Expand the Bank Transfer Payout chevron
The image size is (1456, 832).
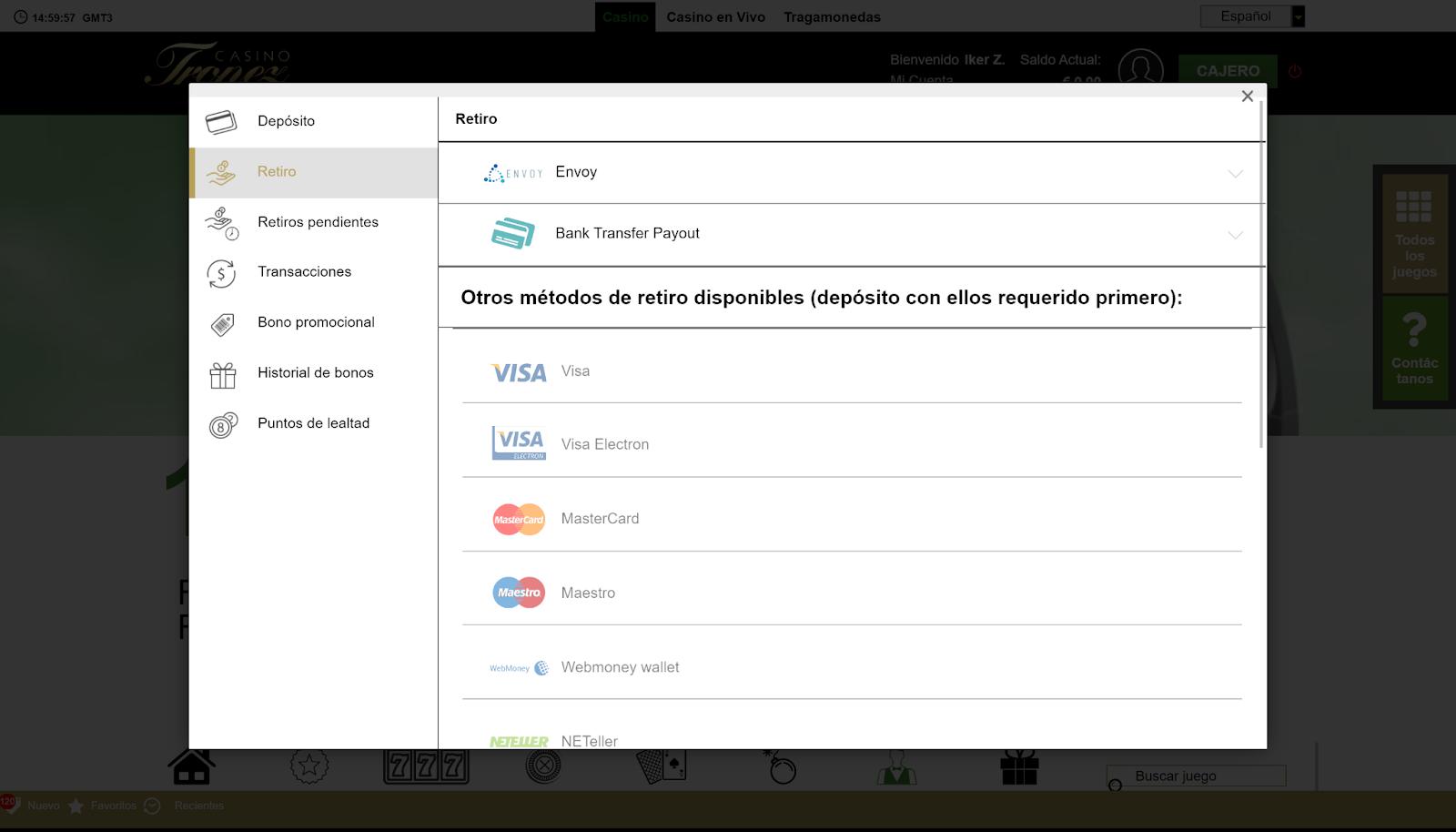click(1235, 235)
